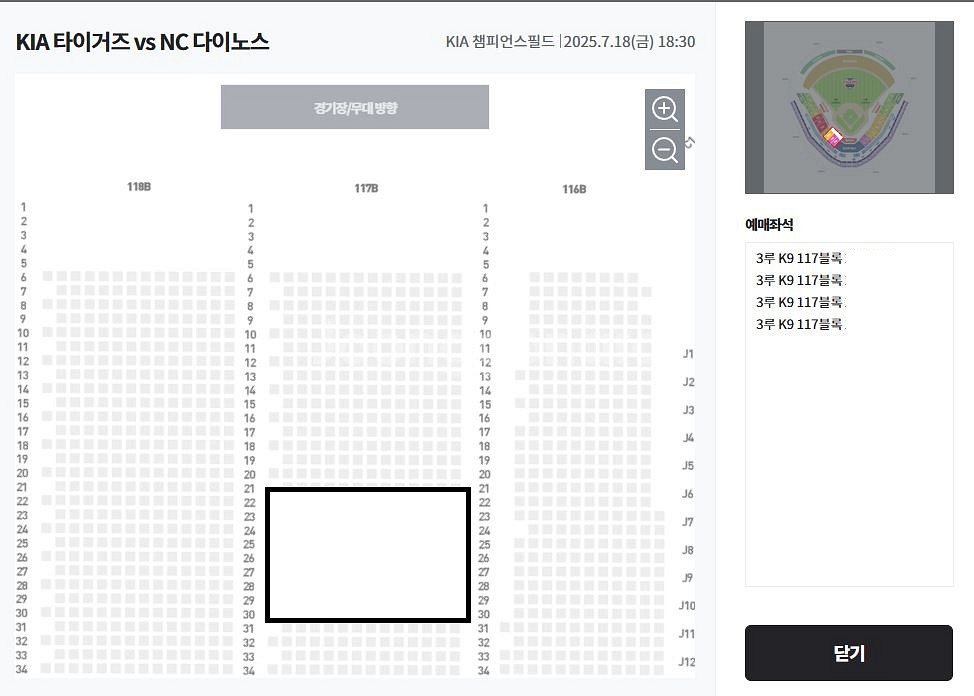Click the 경기장/무대방향 stage direction banner
The height and width of the screenshot is (696, 974).
355,108
